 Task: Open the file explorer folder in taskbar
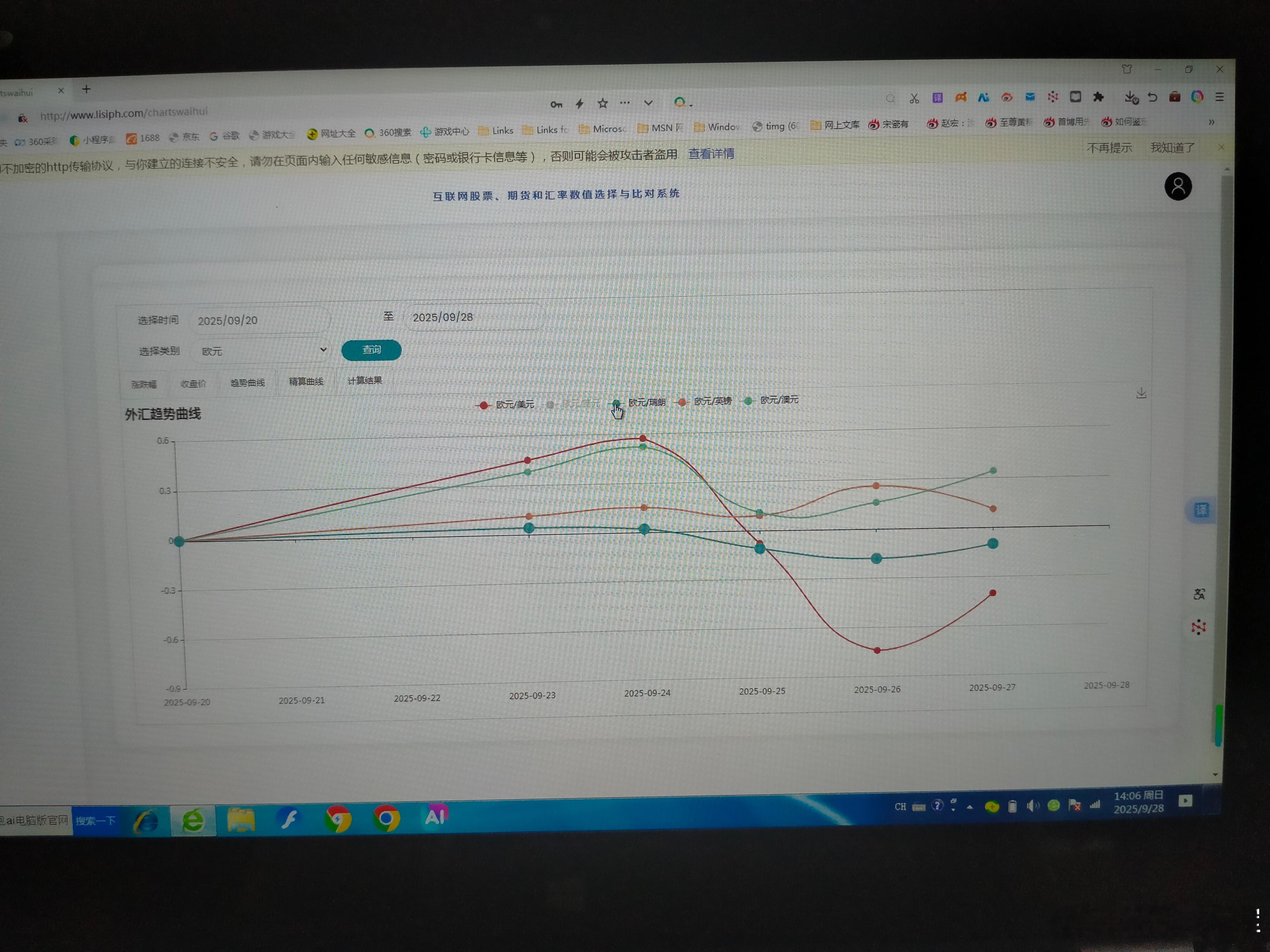coord(241,819)
